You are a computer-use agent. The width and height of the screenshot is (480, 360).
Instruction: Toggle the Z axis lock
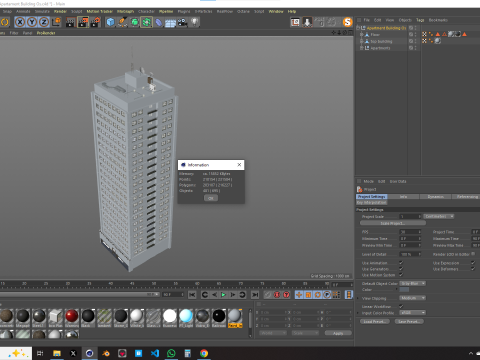(x=44, y=22)
